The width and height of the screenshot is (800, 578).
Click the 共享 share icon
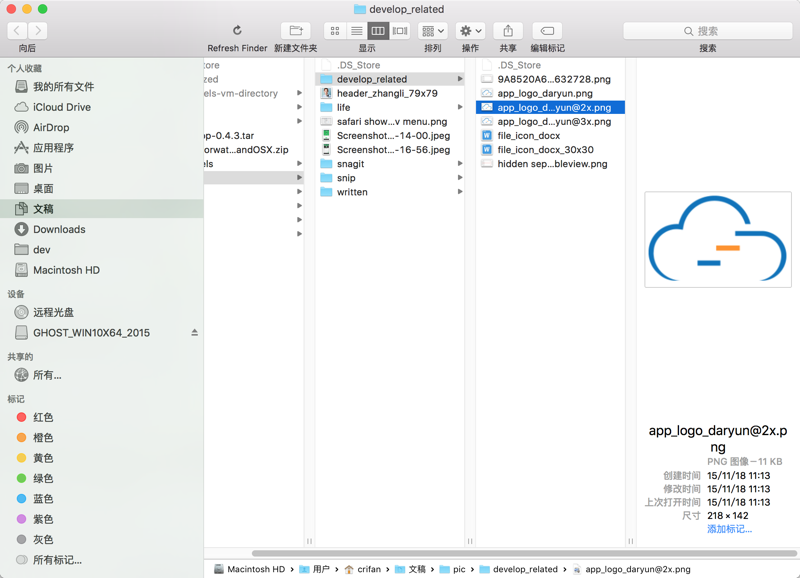coord(508,31)
